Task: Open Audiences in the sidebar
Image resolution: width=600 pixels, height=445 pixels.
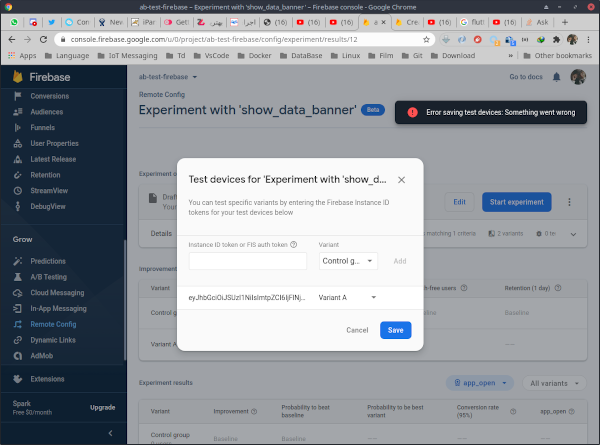Action: pos(47,112)
